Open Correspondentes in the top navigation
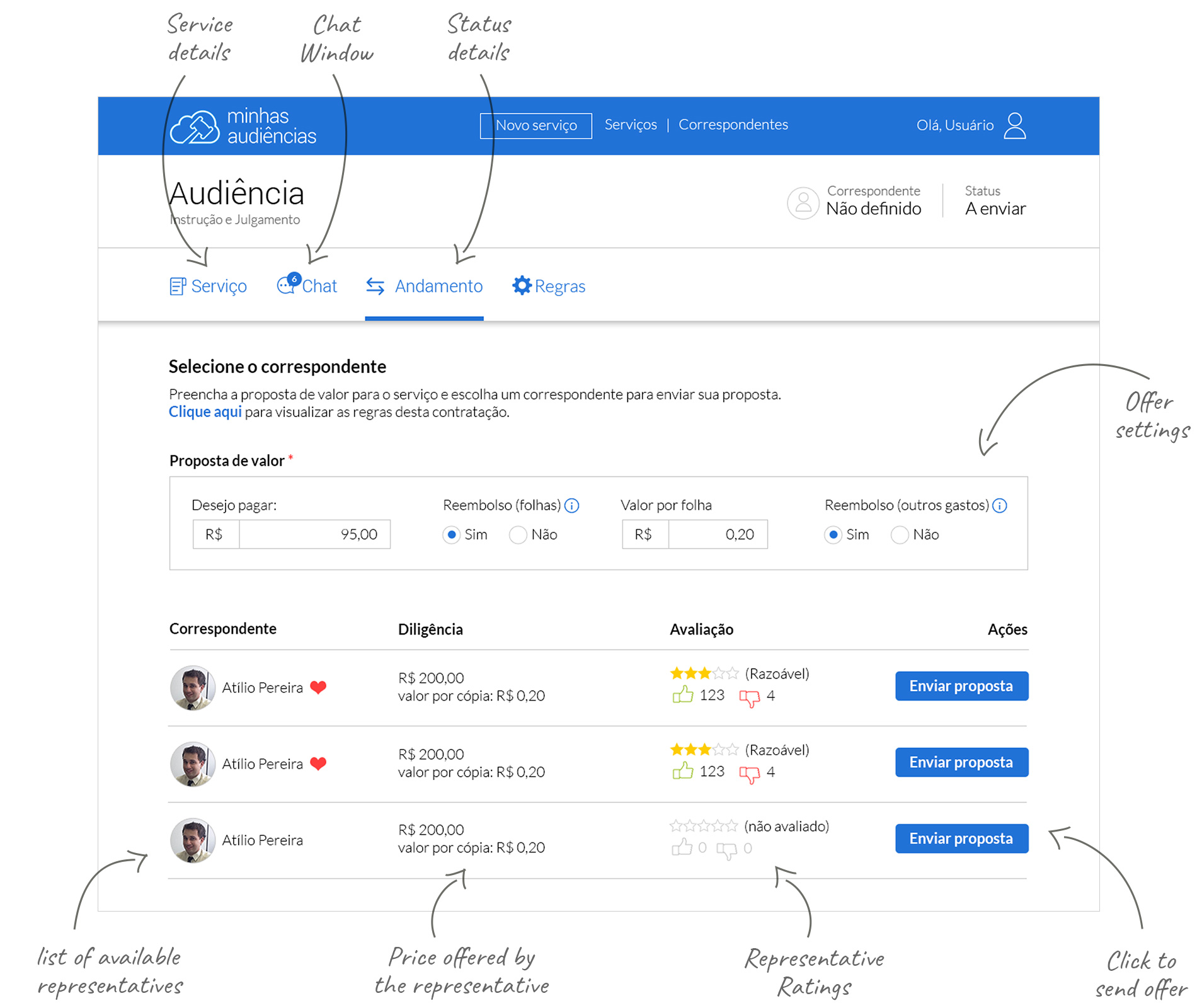1197x1008 pixels. 733,125
